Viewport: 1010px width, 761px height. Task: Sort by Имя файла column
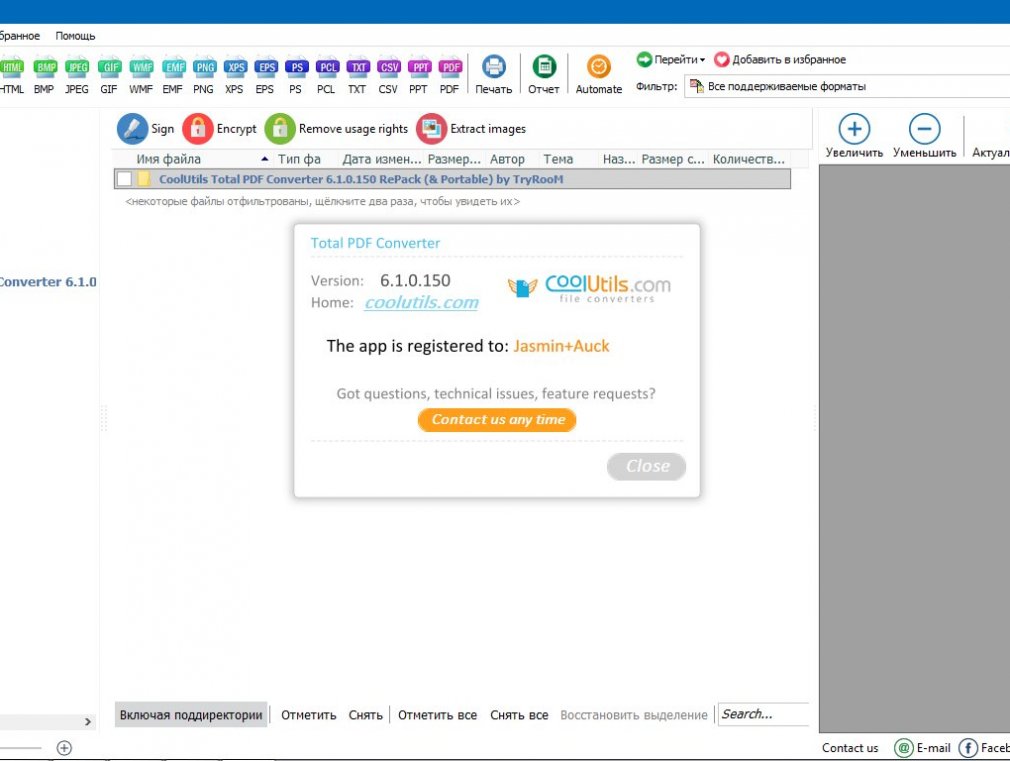(x=168, y=159)
